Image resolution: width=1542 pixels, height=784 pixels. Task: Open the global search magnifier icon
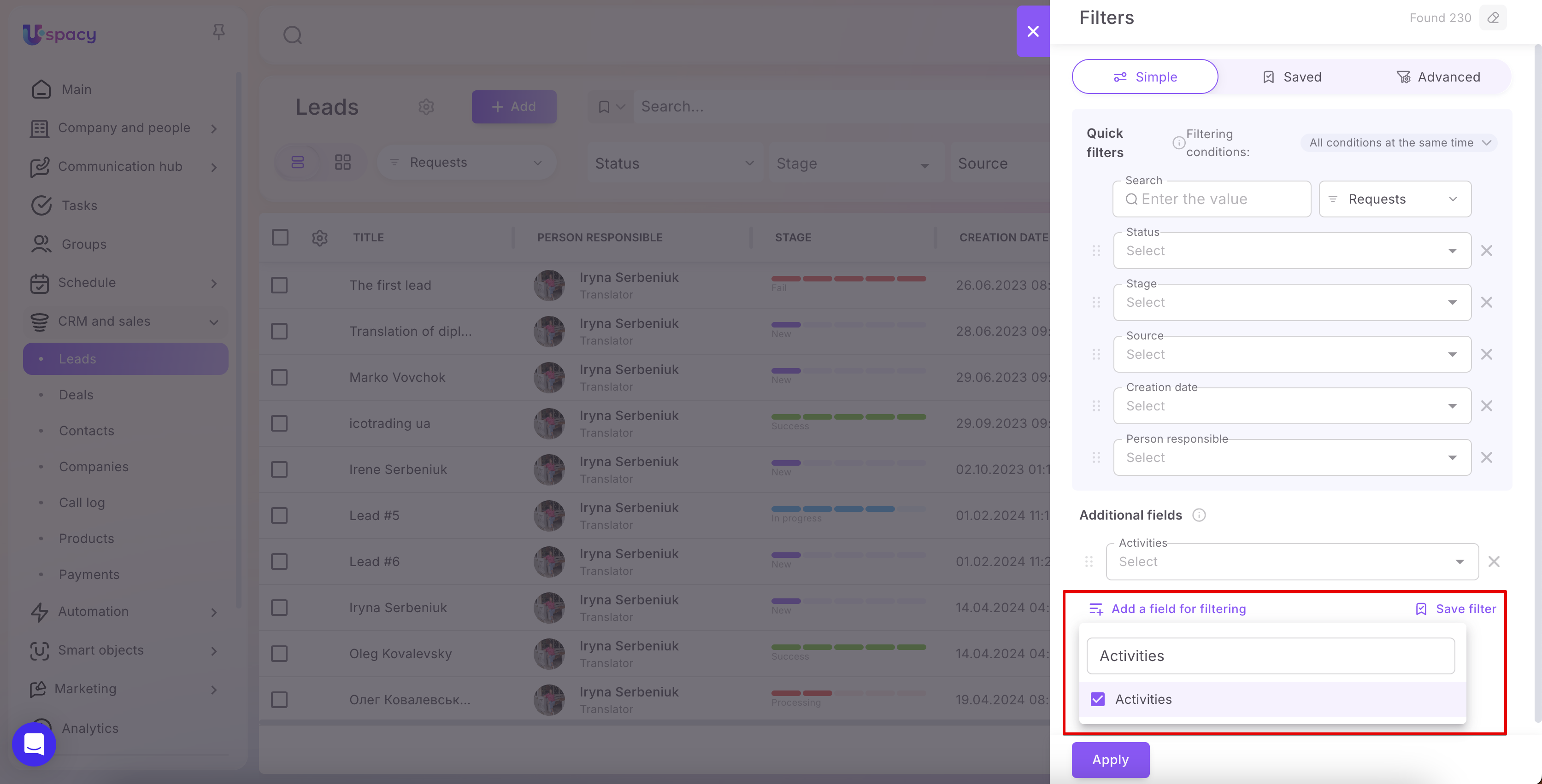pyautogui.click(x=292, y=35)
